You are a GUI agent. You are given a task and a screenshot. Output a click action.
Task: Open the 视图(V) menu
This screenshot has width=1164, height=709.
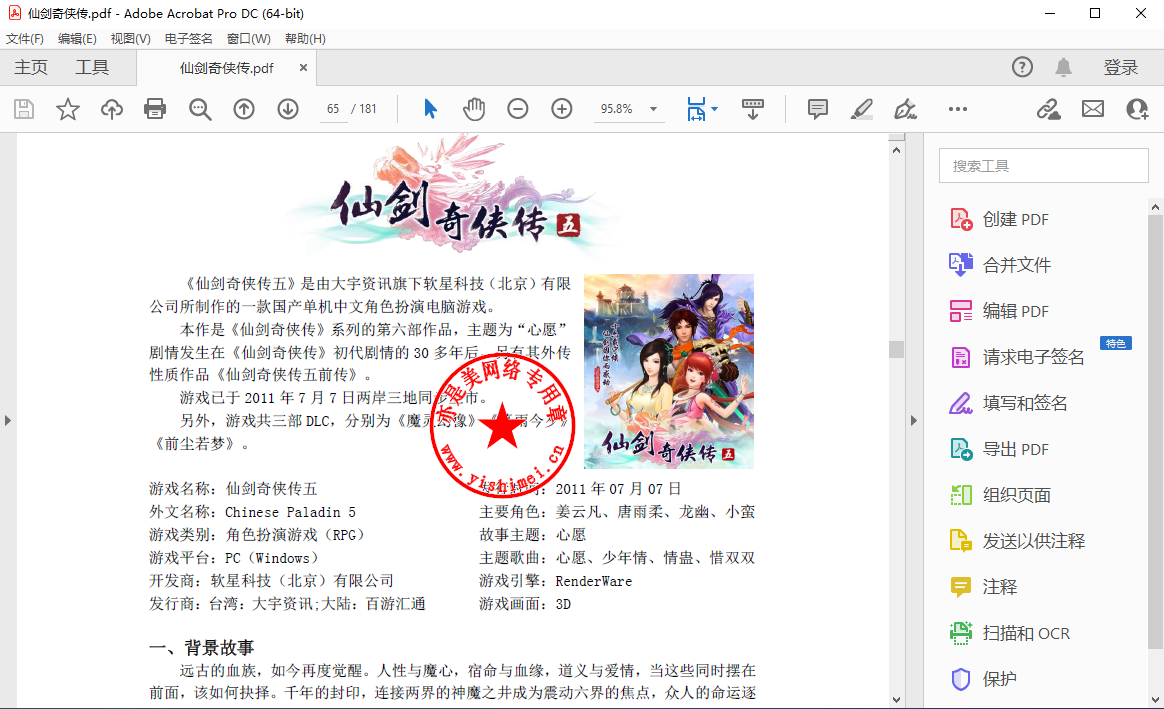pyautogui.click(x=131, y=39)
